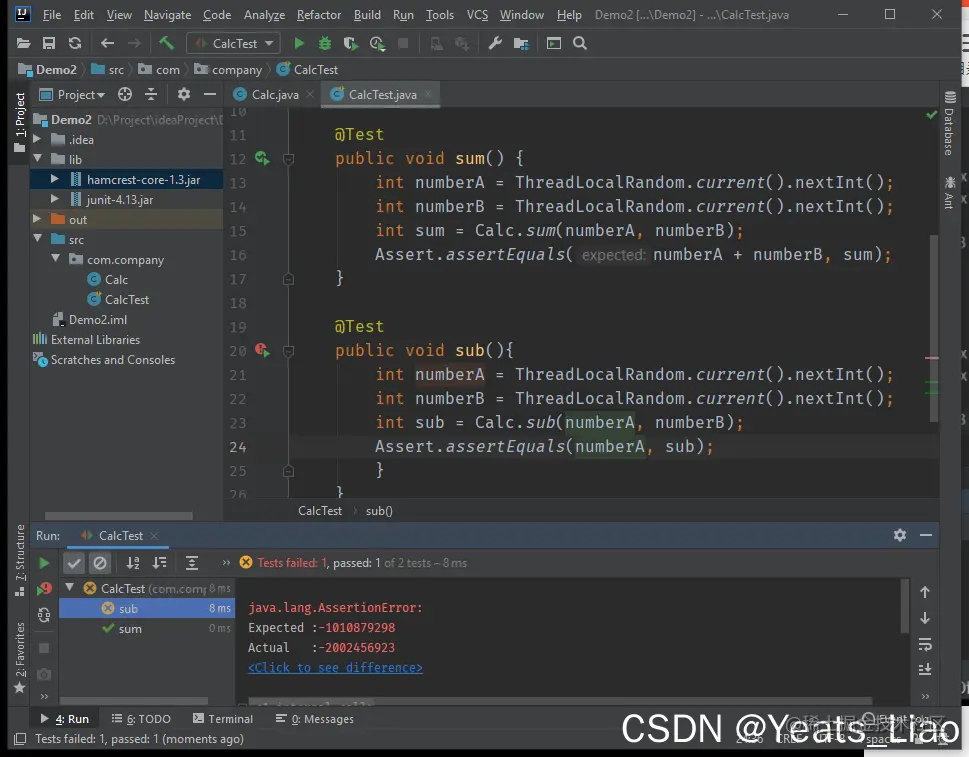Viewport: 969px width, 757px height.
Task: Collapse the lib folder
Action: coord(37,159)
